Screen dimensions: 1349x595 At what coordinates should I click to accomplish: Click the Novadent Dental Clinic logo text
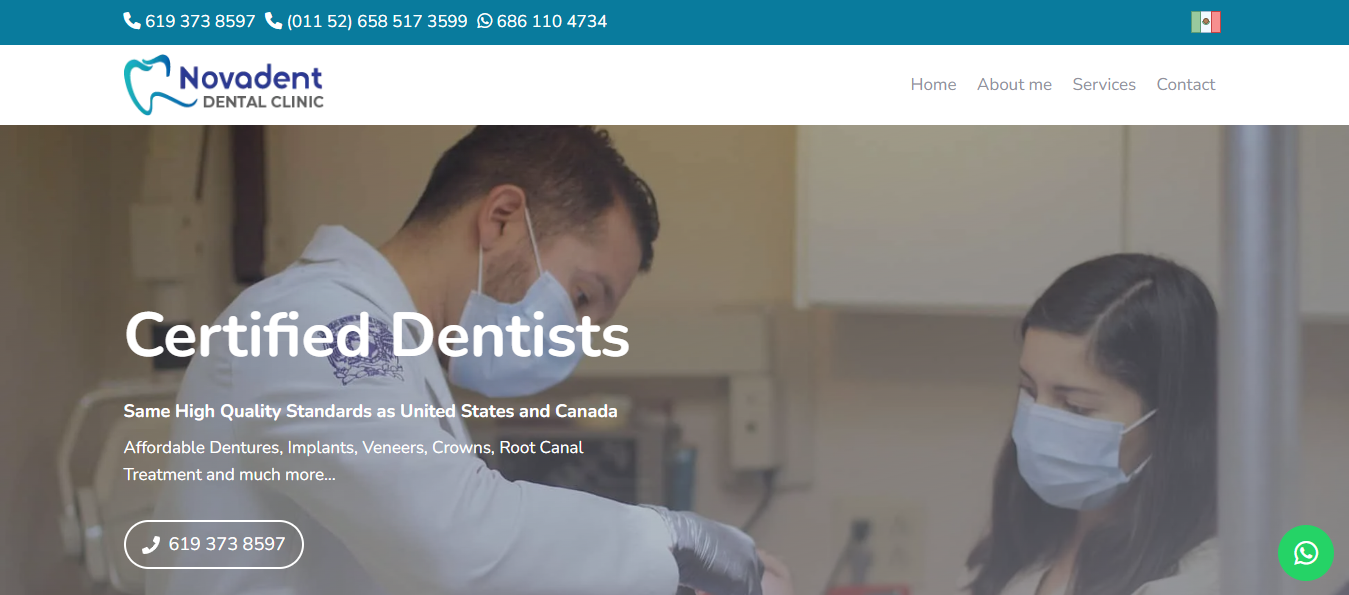251,86
